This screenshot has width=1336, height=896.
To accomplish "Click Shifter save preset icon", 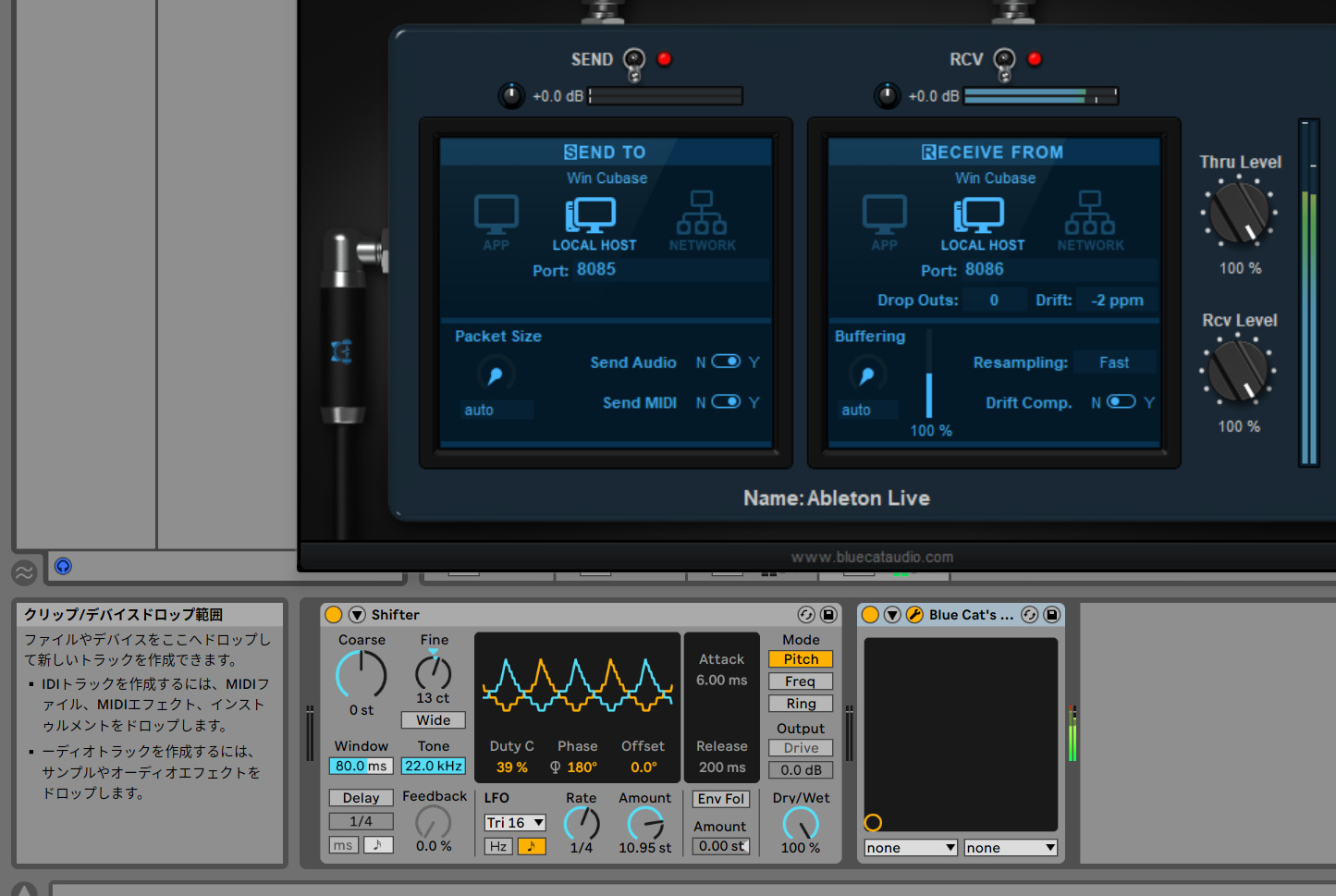I will tap(828, 615).
